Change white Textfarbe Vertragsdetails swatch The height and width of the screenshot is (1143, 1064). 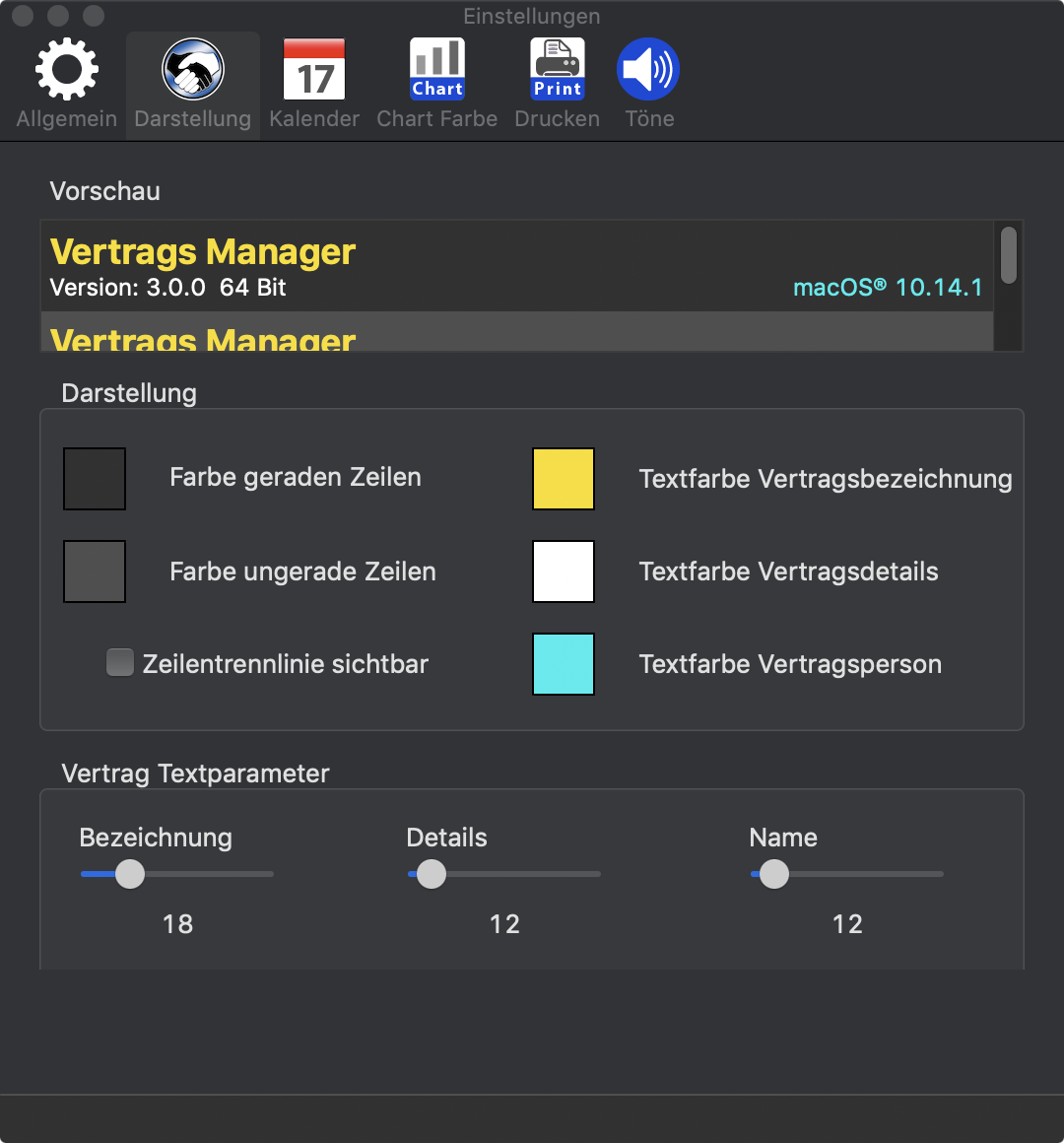click(564, 571)
